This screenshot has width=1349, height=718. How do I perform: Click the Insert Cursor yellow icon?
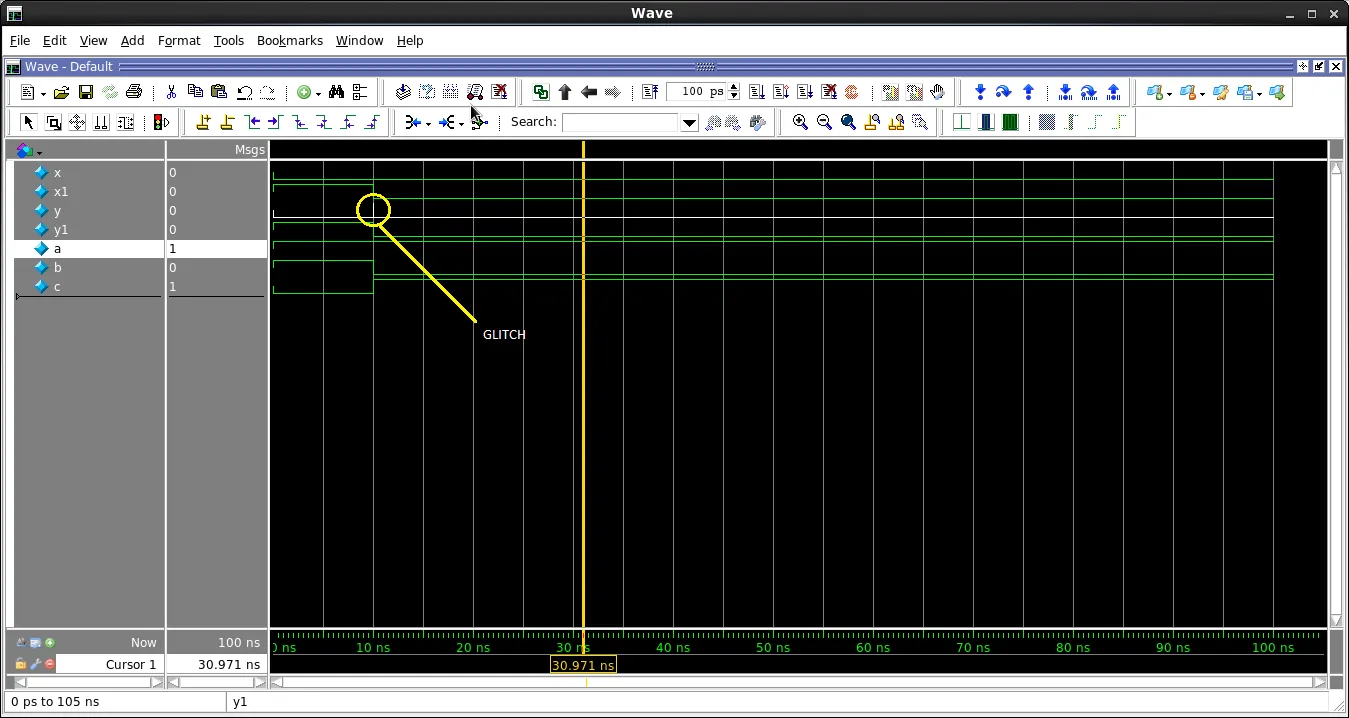203,122
